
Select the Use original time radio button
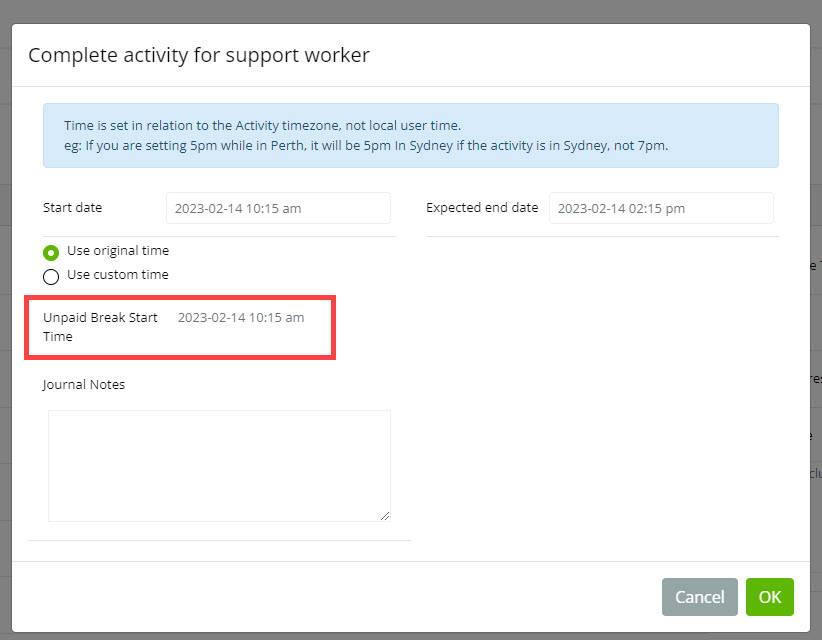[x=51, y=252]
